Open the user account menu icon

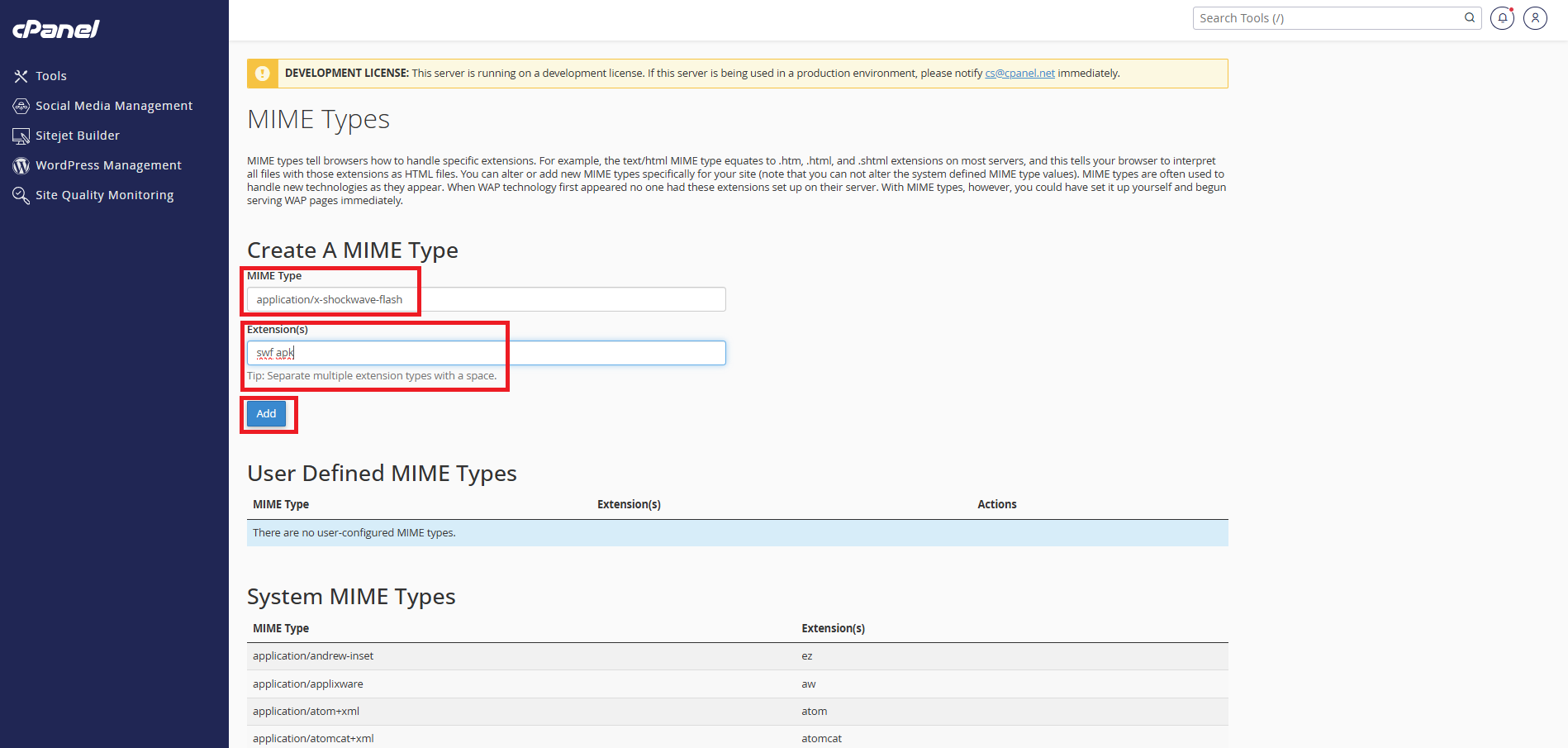[x=1535, y=17]
